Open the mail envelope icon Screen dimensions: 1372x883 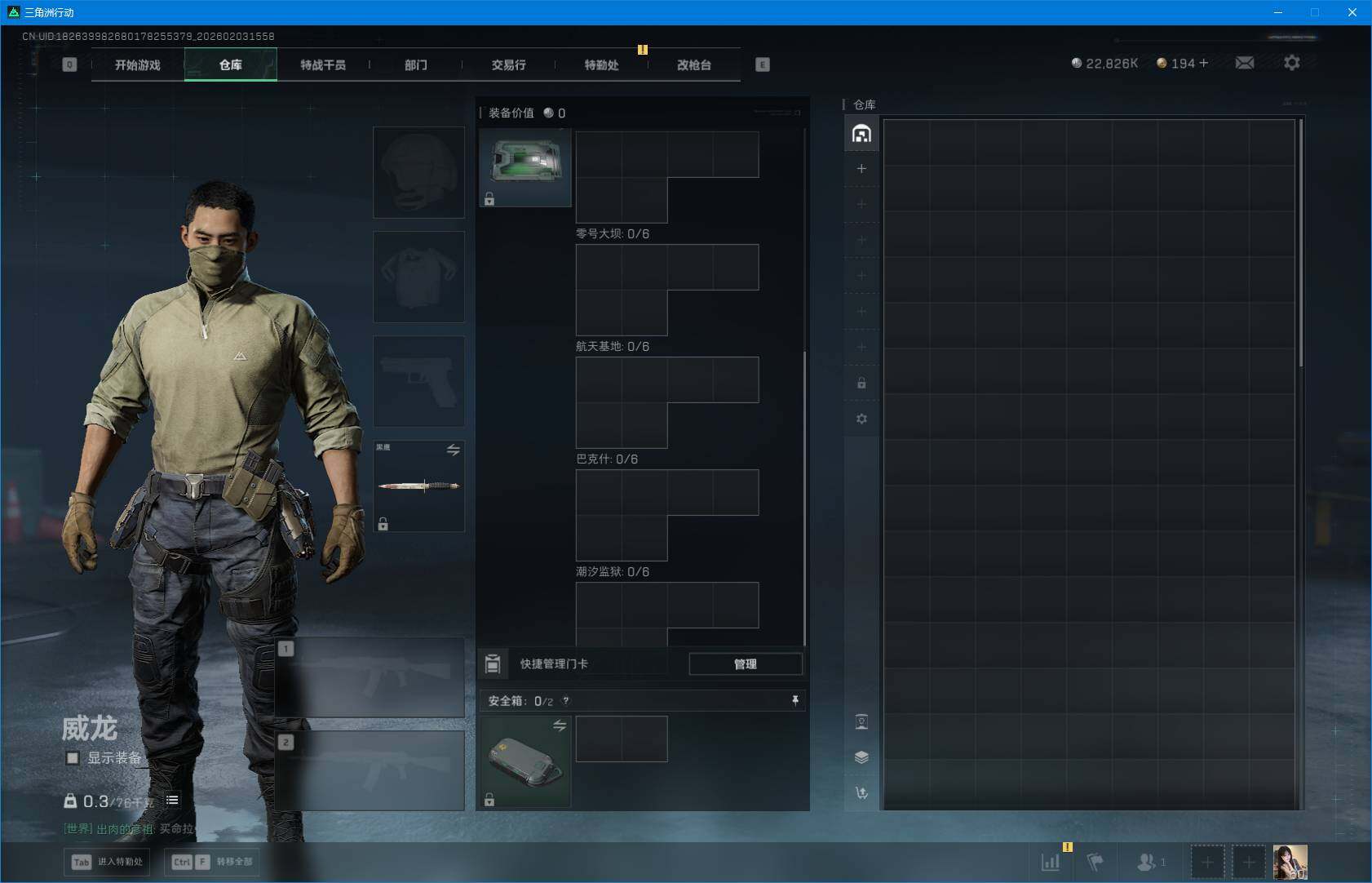coord(1244,63)
